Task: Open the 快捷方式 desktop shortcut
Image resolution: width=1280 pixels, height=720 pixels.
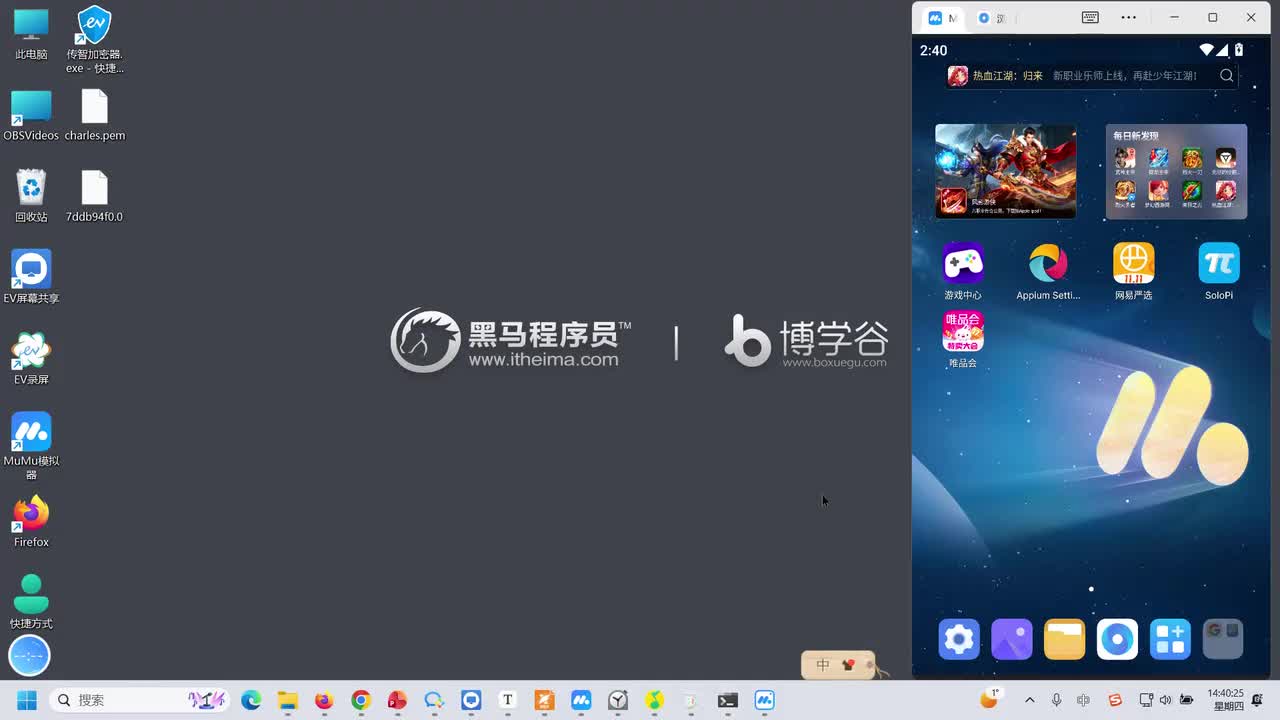Action: (31, 602)
